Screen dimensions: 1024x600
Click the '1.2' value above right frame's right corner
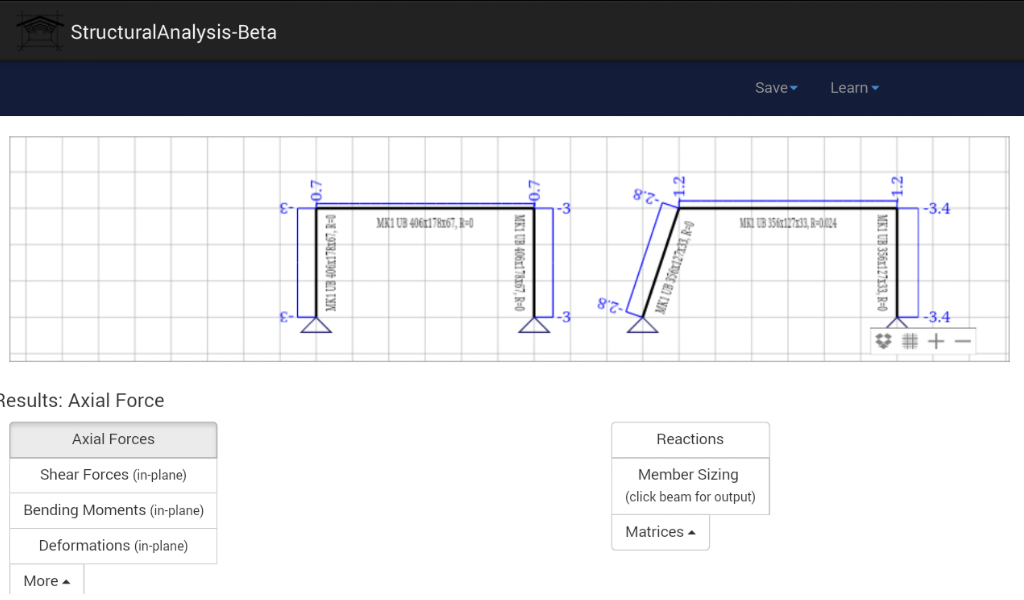898,186
